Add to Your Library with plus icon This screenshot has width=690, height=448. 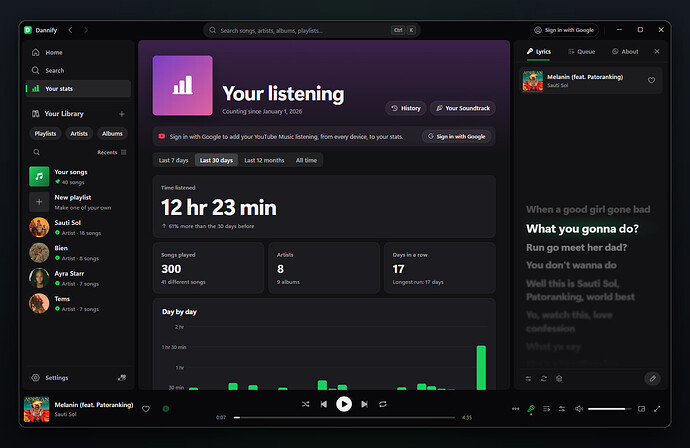pyautogui.click(x=122, y=114)
